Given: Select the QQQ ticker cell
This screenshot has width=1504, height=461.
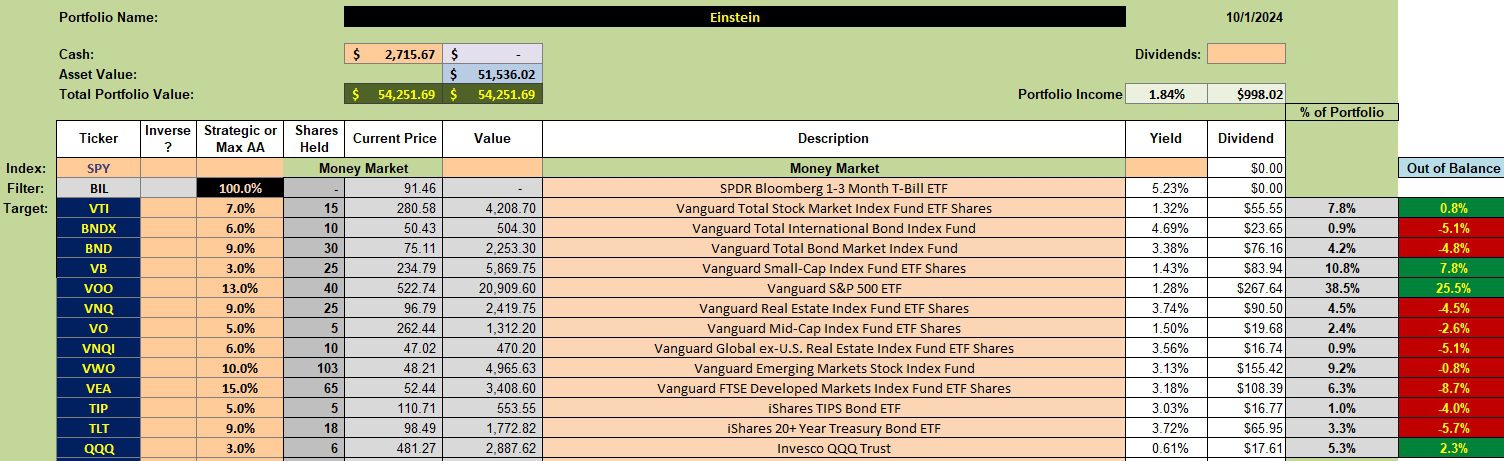Looking at the screenshot, I should pos(98,448).
